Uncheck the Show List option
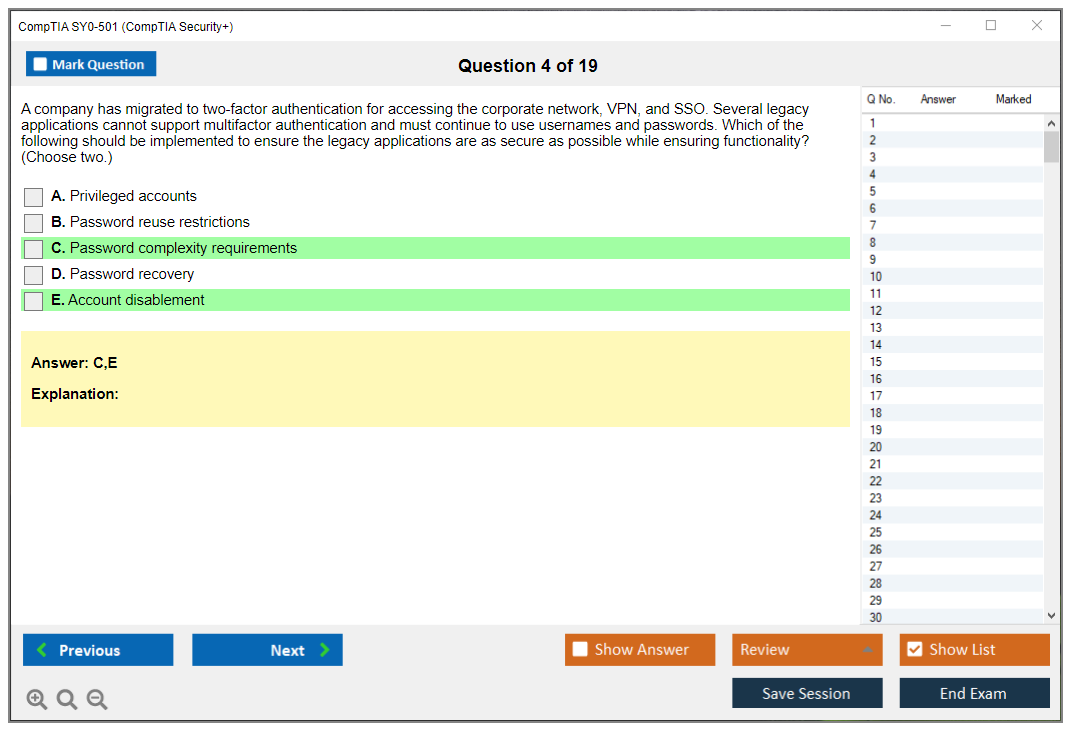Screen dimensions: 1075x735 coord(914,650)
